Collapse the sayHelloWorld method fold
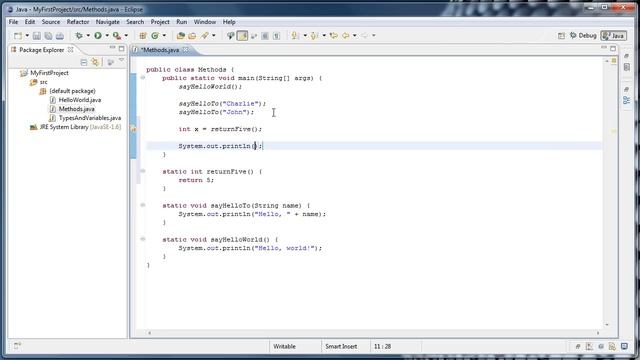Screen dimensions: 640x360 [142, 239]
